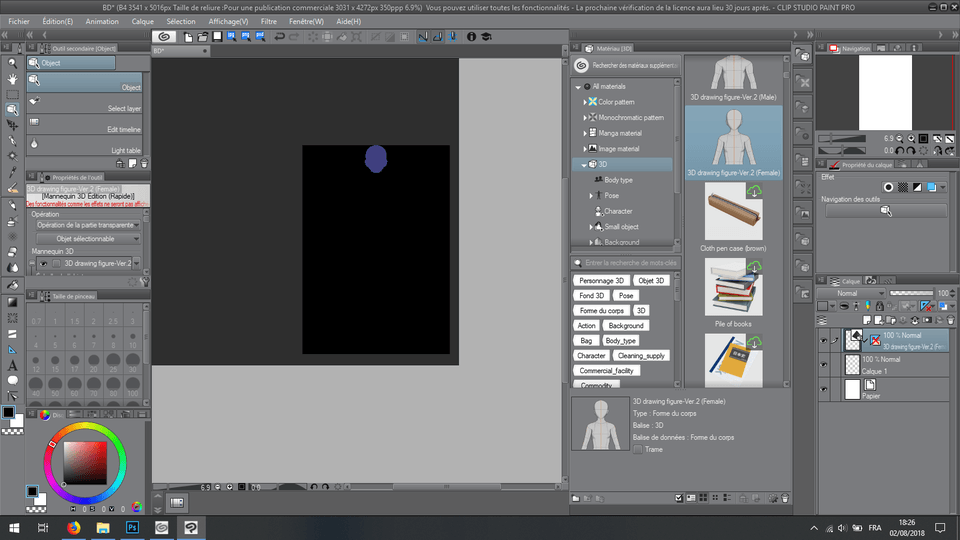Open the Clip Studio launcher icon in the command bar

[163, 37]
